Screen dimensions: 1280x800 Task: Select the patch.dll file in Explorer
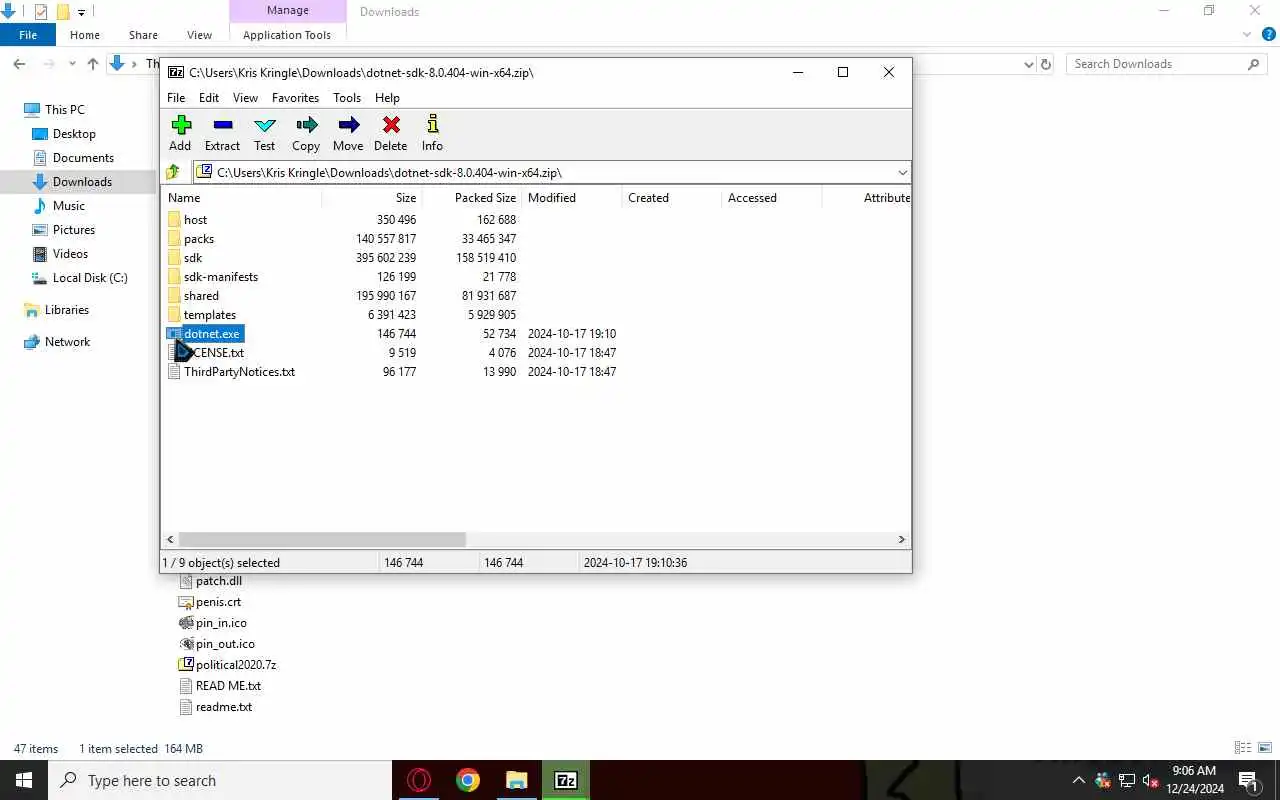tap(219, 581)
